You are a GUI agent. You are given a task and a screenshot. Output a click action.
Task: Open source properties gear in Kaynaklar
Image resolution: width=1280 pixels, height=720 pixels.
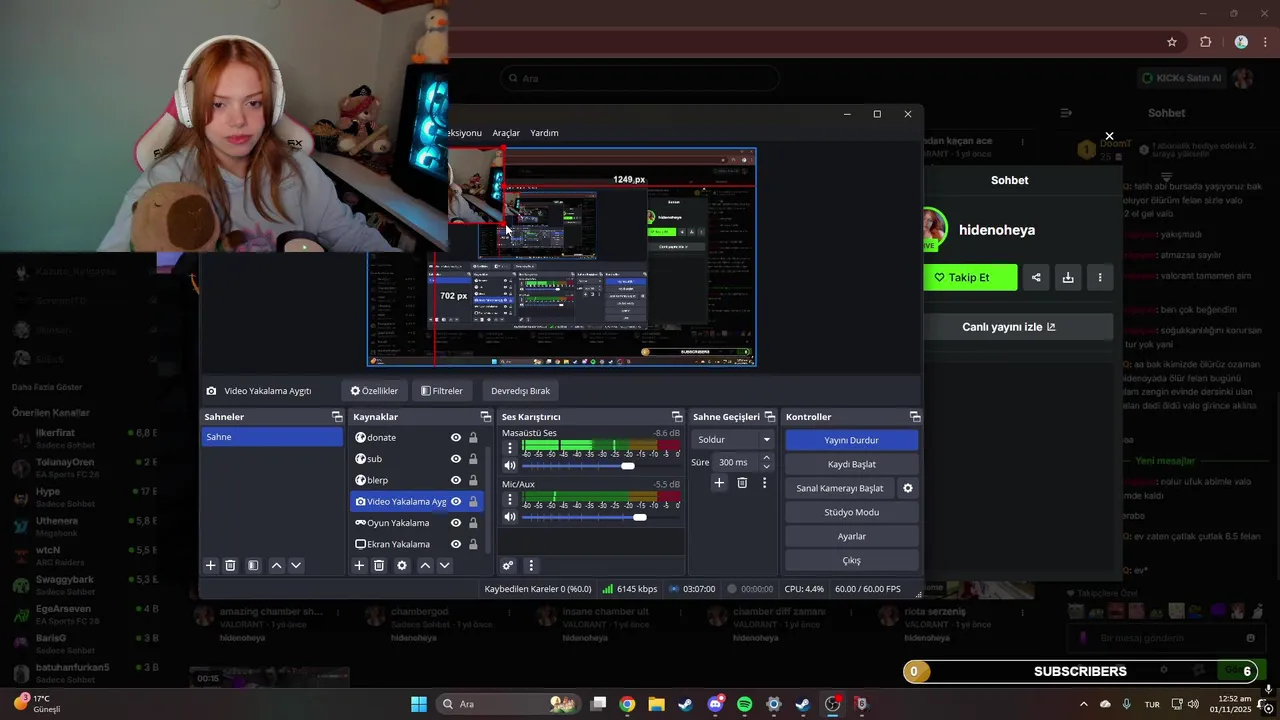402,565
